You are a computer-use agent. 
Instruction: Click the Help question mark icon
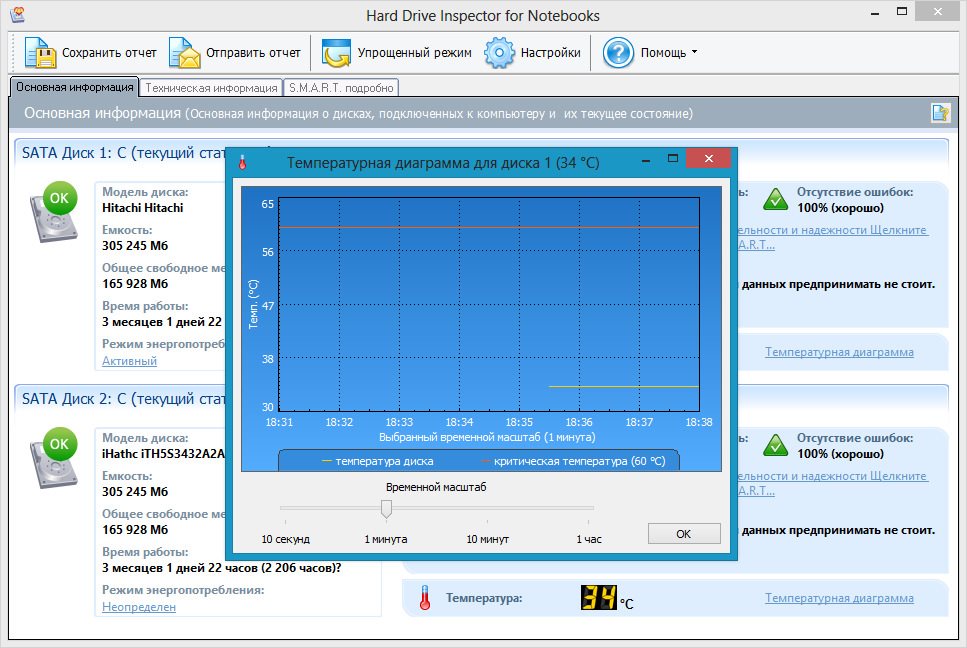[618, 52]
